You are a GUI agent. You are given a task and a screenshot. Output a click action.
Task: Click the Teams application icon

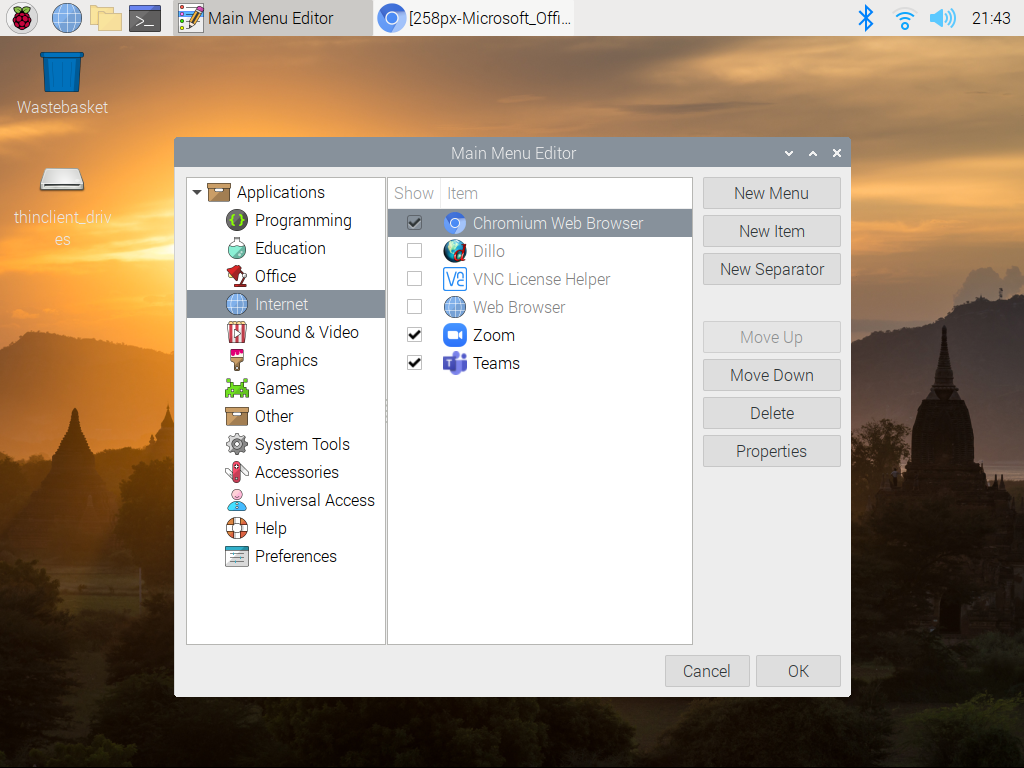point(455,363)
